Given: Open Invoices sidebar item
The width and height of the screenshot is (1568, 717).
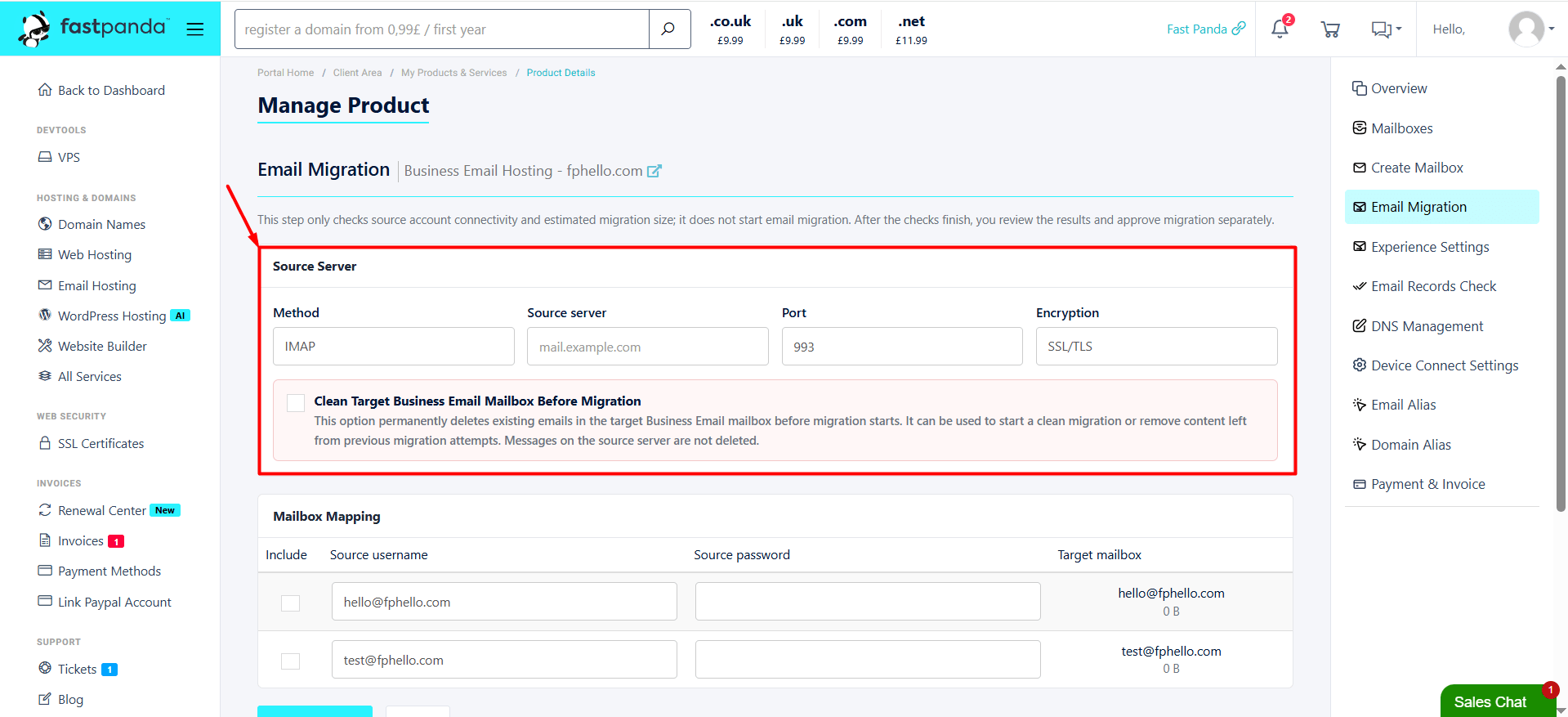Looking at the screenshot, I should point(81,540).
